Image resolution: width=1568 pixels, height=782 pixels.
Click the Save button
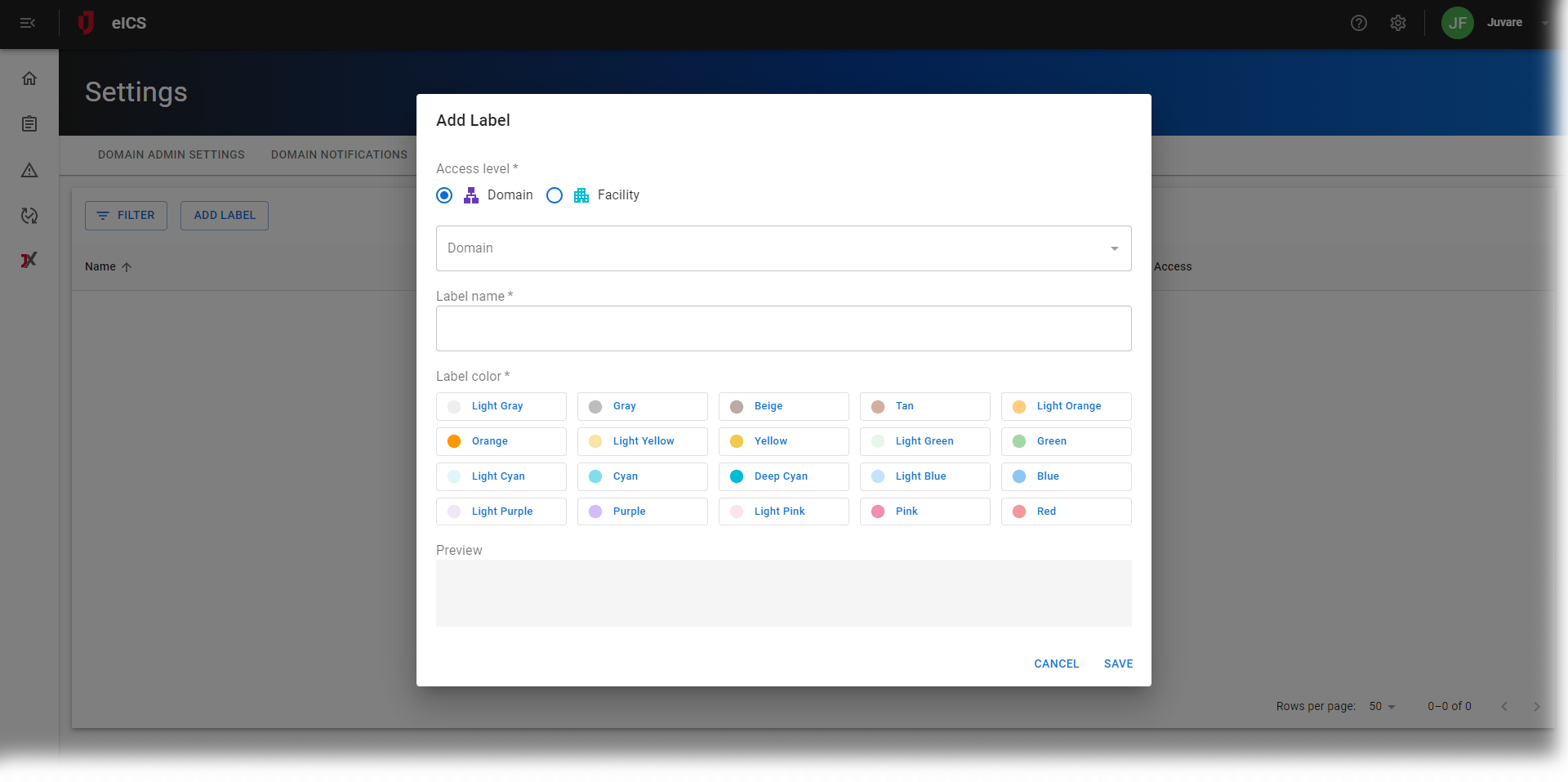1118,664
